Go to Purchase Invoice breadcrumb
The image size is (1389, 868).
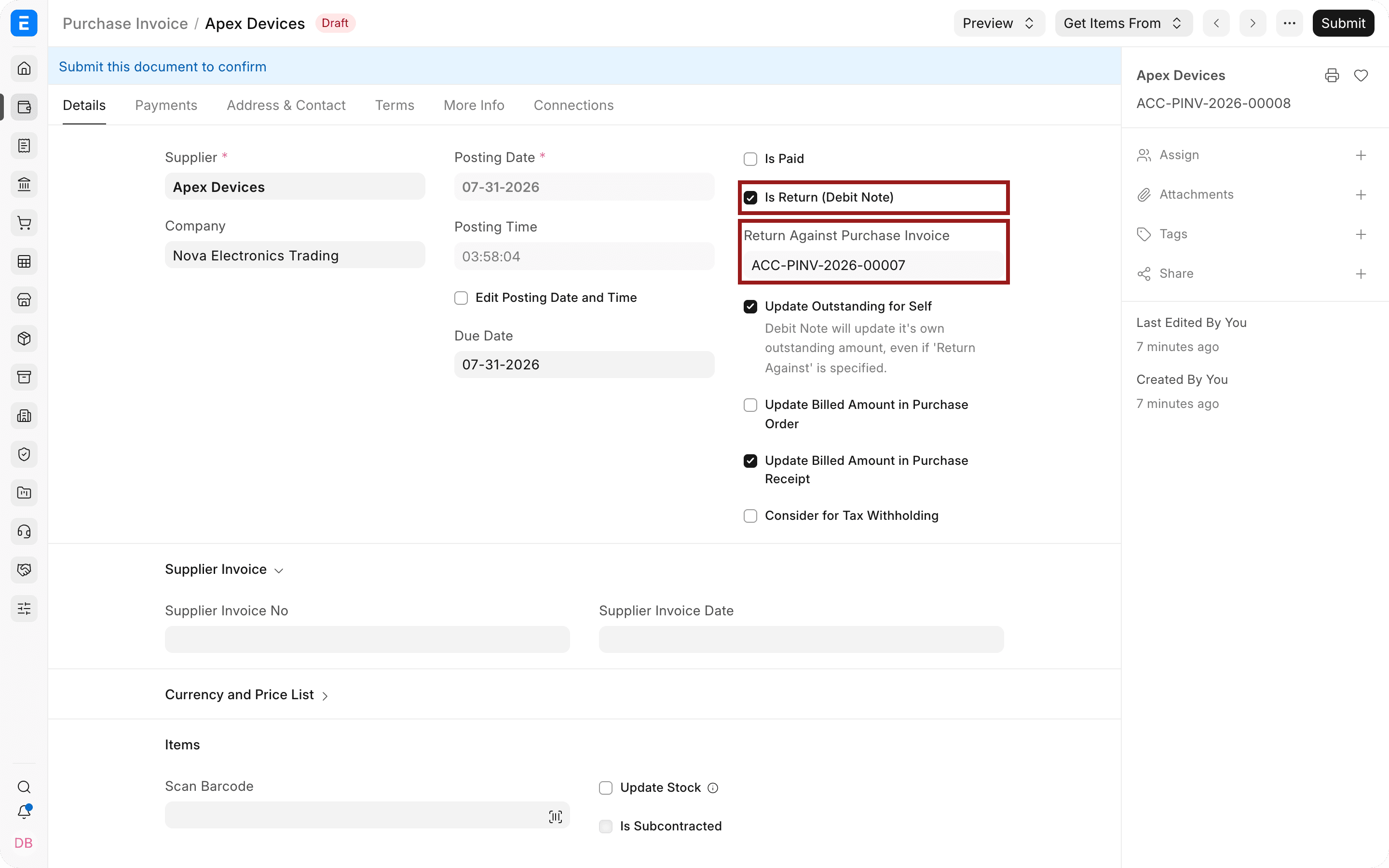pos(125,24)
